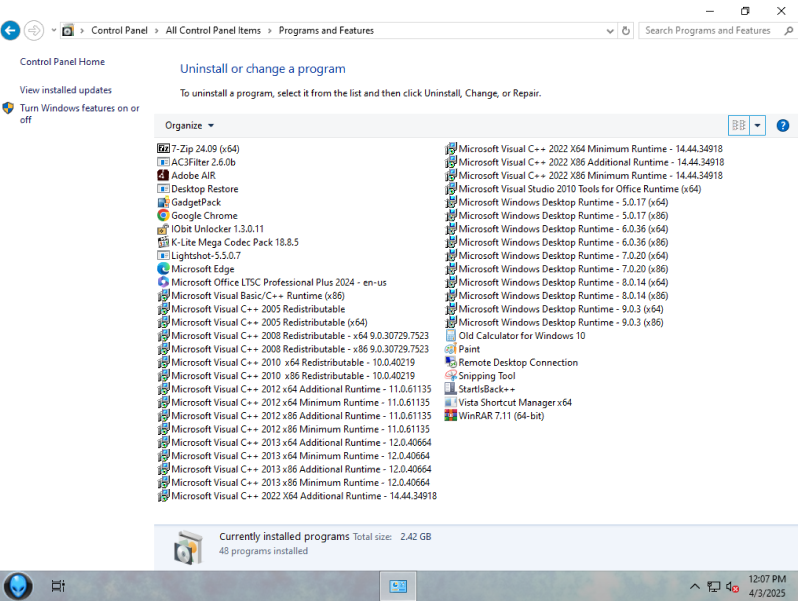
Task: Select the Snipping Tool icon
Action: pyautogui.click(x=450, y=376)
